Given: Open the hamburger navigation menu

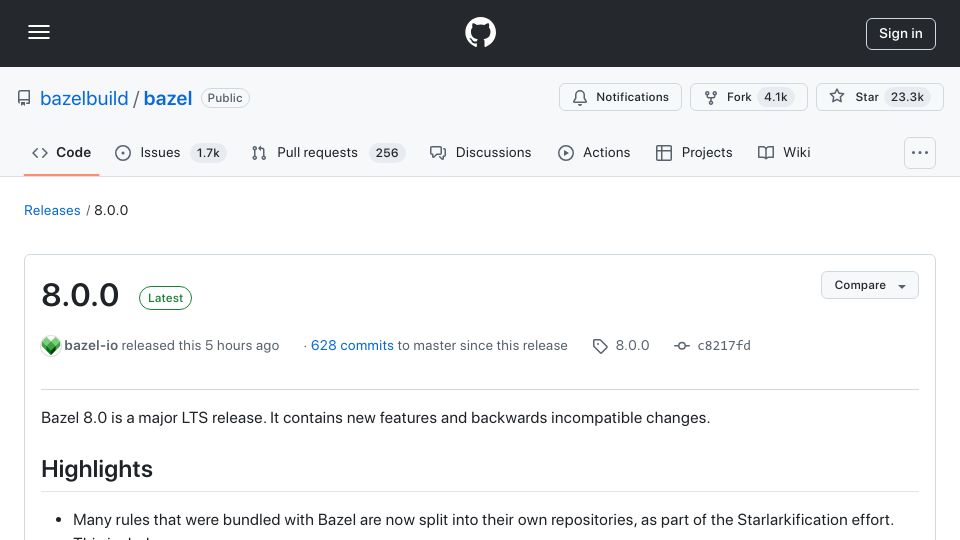Looking at the screenshot, I should click(39, 32).
